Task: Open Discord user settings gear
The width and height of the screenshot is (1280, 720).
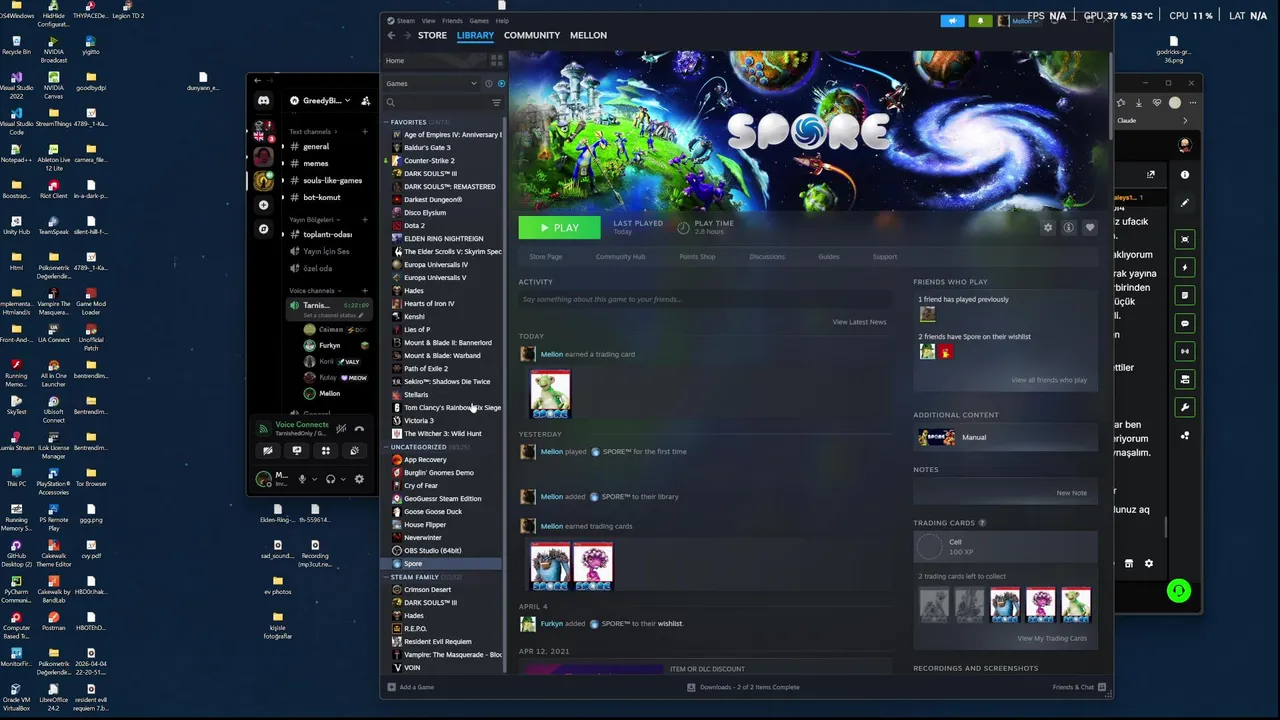Action: [359, 479]
